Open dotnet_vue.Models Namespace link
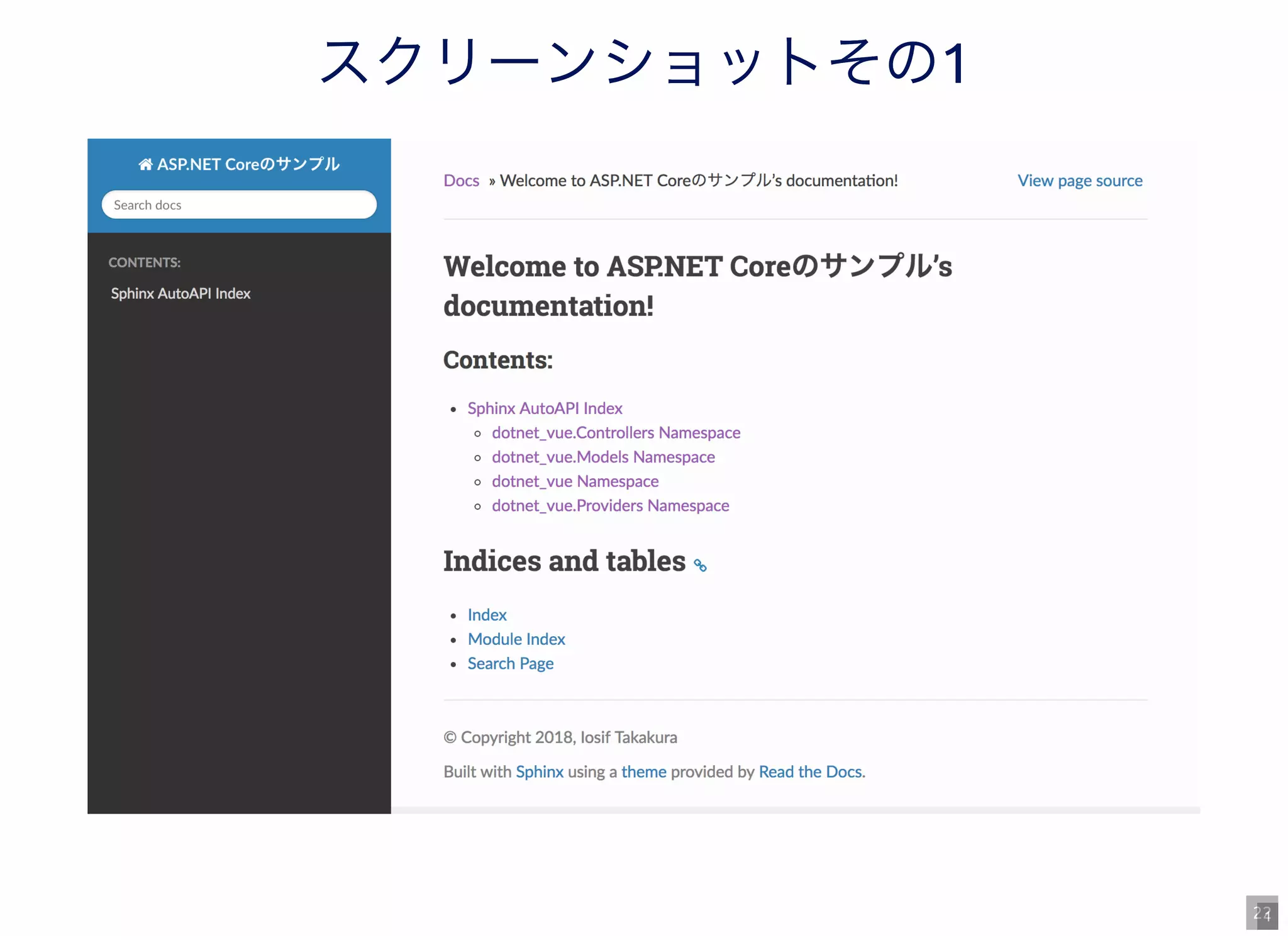 point(603,457)
